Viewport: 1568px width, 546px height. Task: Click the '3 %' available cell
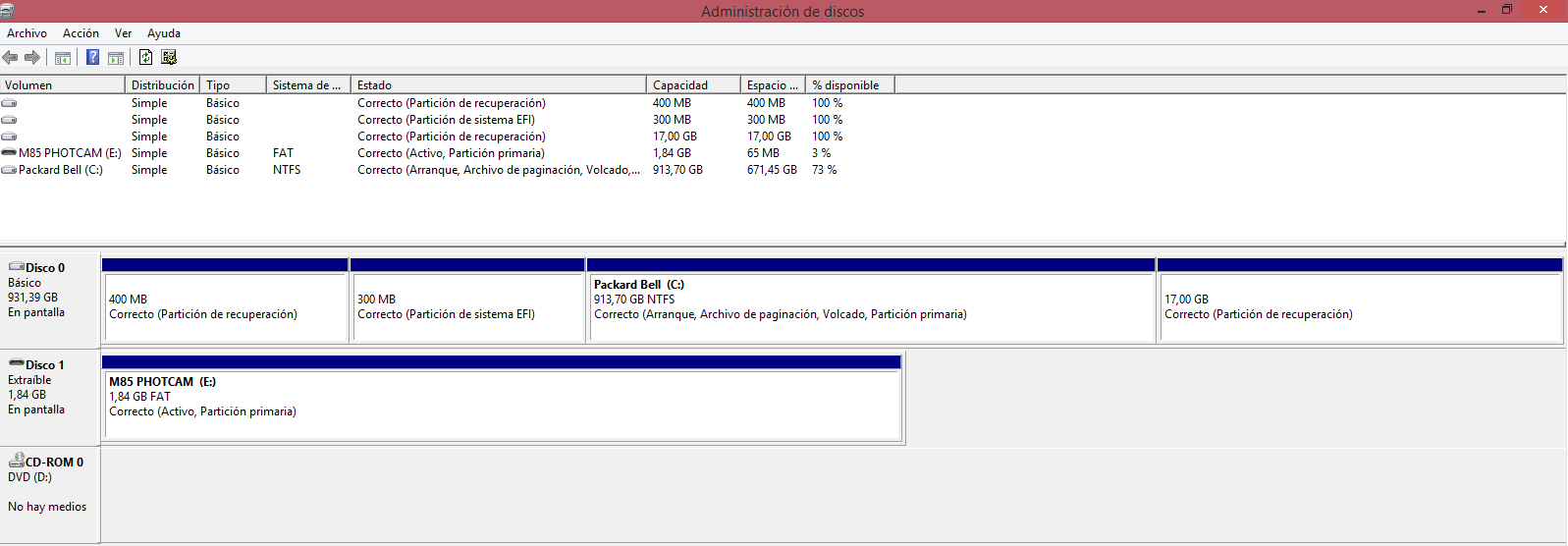point(821,152)
